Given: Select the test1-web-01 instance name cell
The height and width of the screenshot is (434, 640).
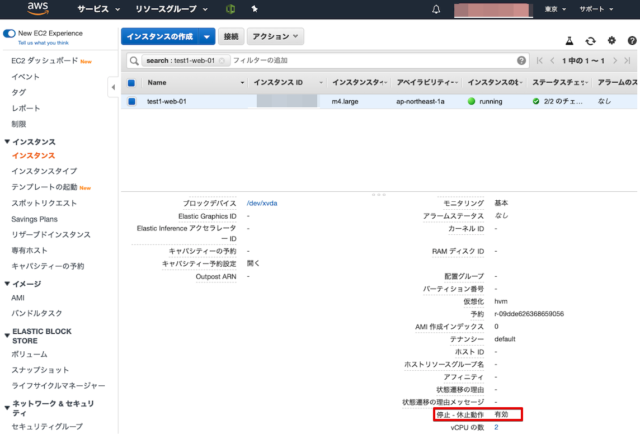Looking at the screenshot, I should click(x=167, y=101).
